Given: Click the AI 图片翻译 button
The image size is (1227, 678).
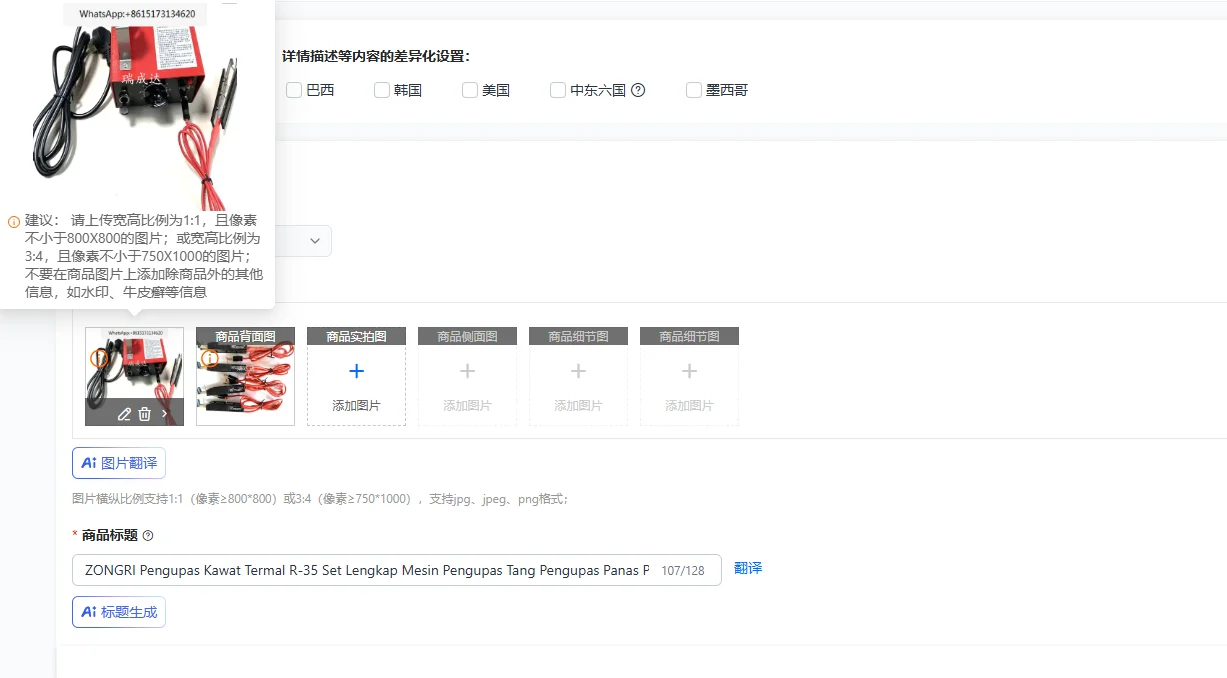Looking at the screenshot, I should coord(119,463).
